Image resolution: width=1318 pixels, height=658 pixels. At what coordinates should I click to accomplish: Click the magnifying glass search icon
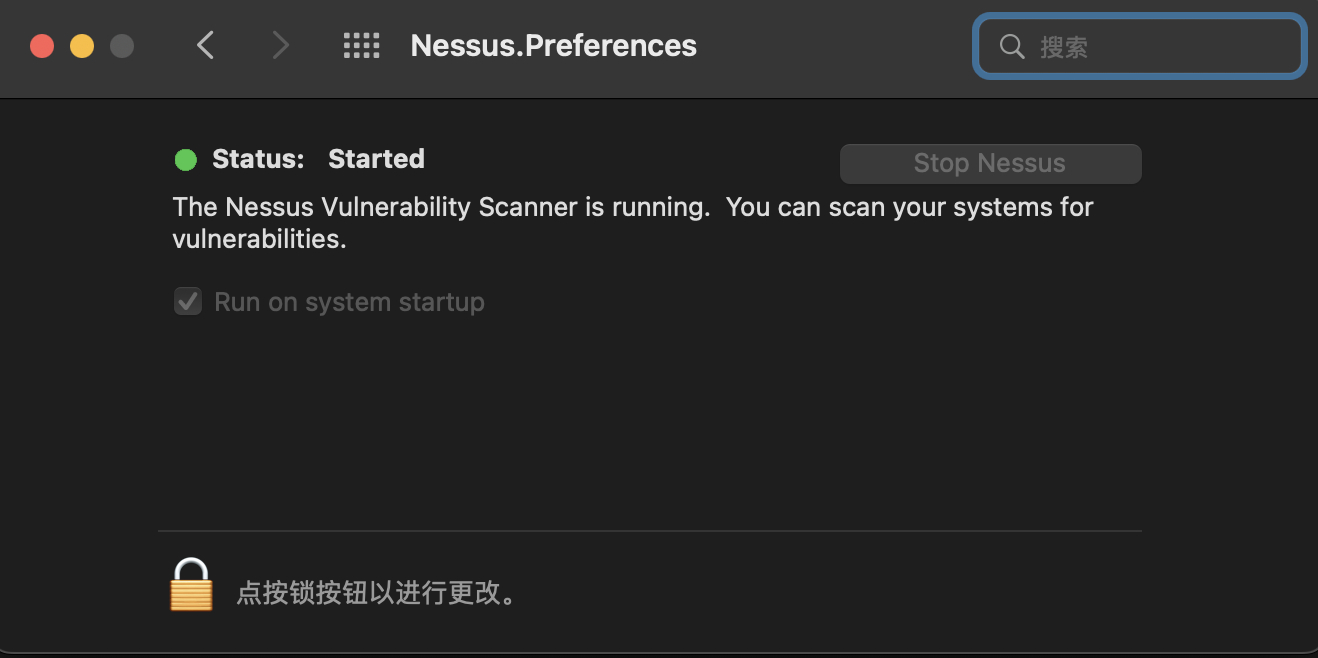[x=1011, y=45]
